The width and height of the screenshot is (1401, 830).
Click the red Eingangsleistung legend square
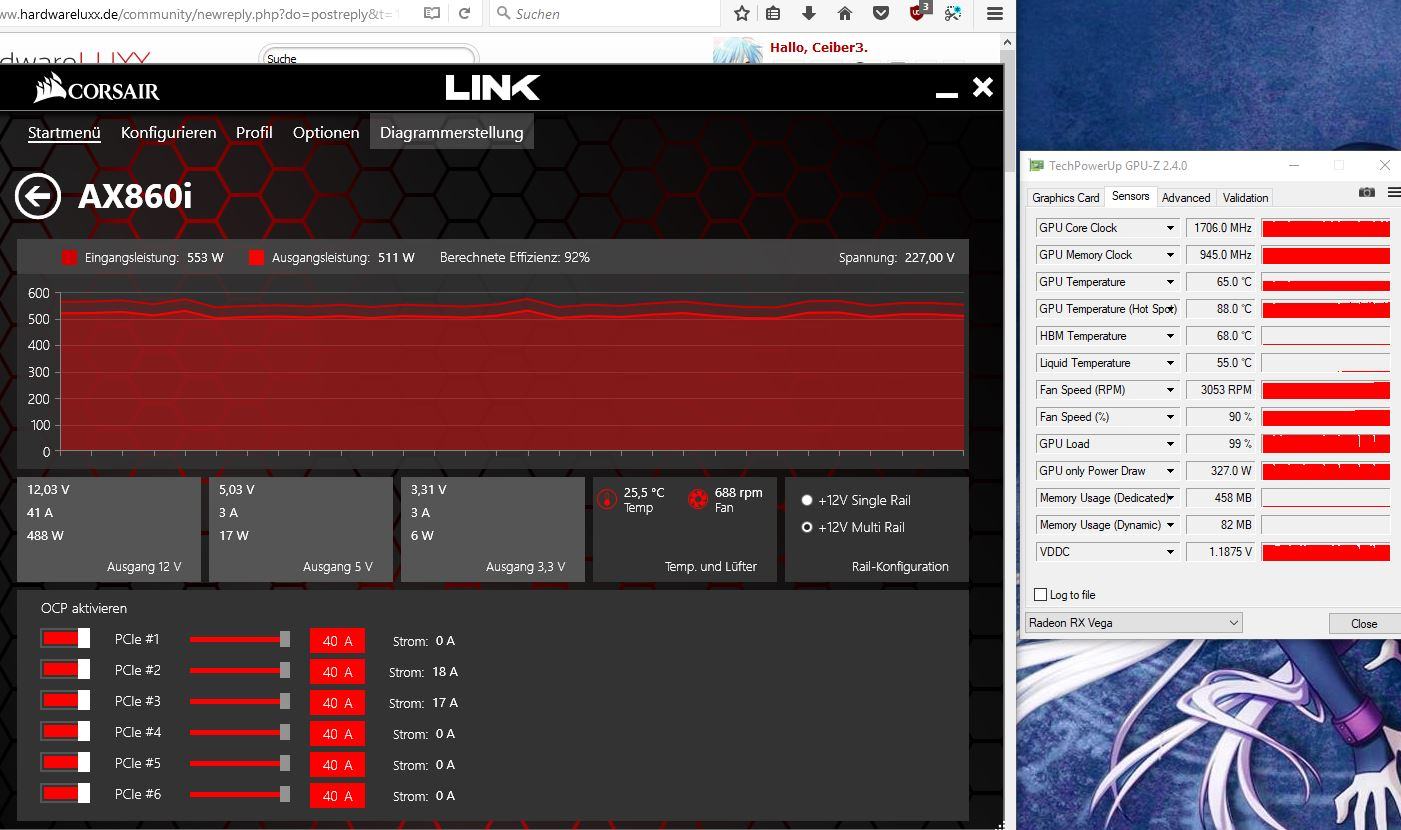point(69,257)
